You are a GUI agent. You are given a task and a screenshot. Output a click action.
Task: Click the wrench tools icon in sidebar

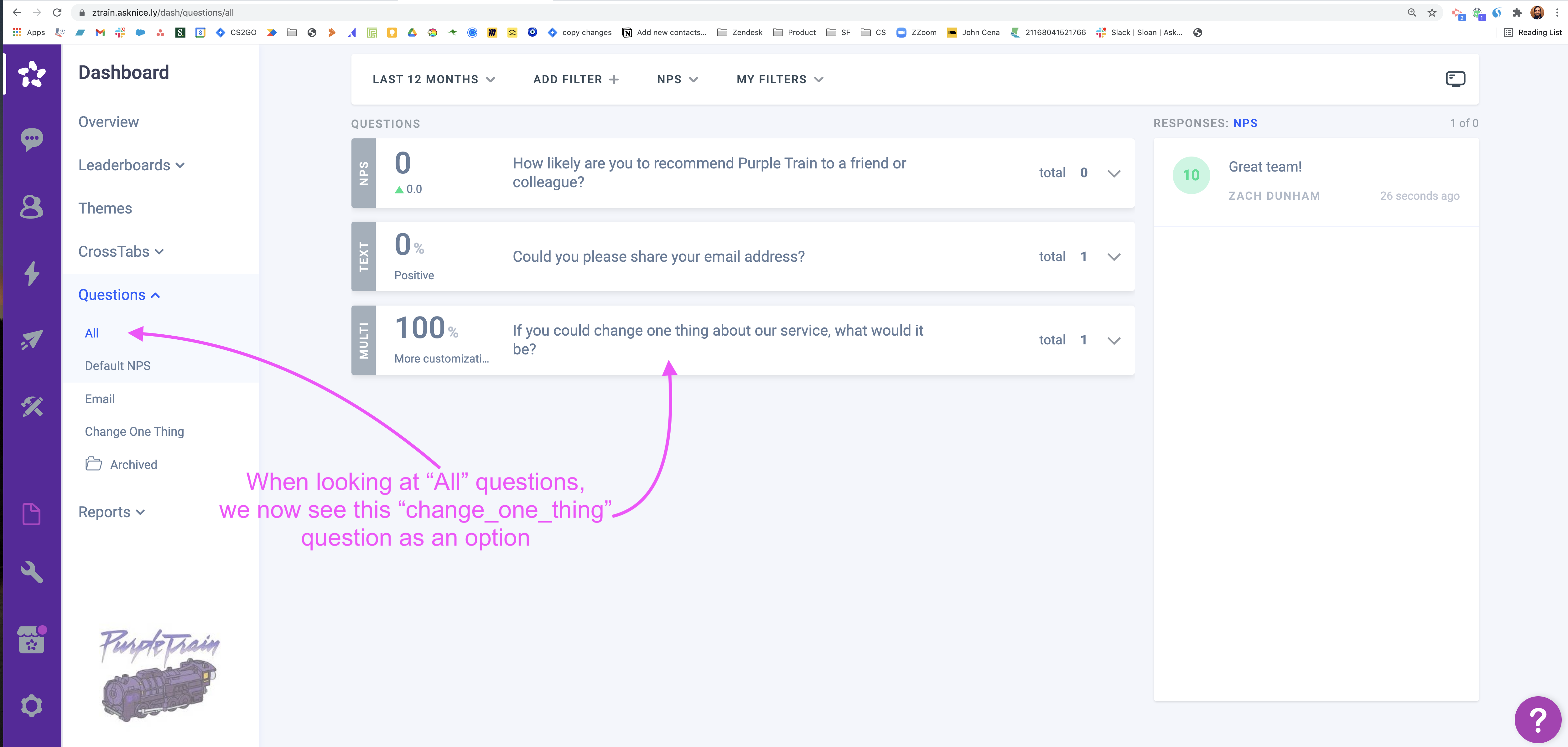tap(32, 572)
